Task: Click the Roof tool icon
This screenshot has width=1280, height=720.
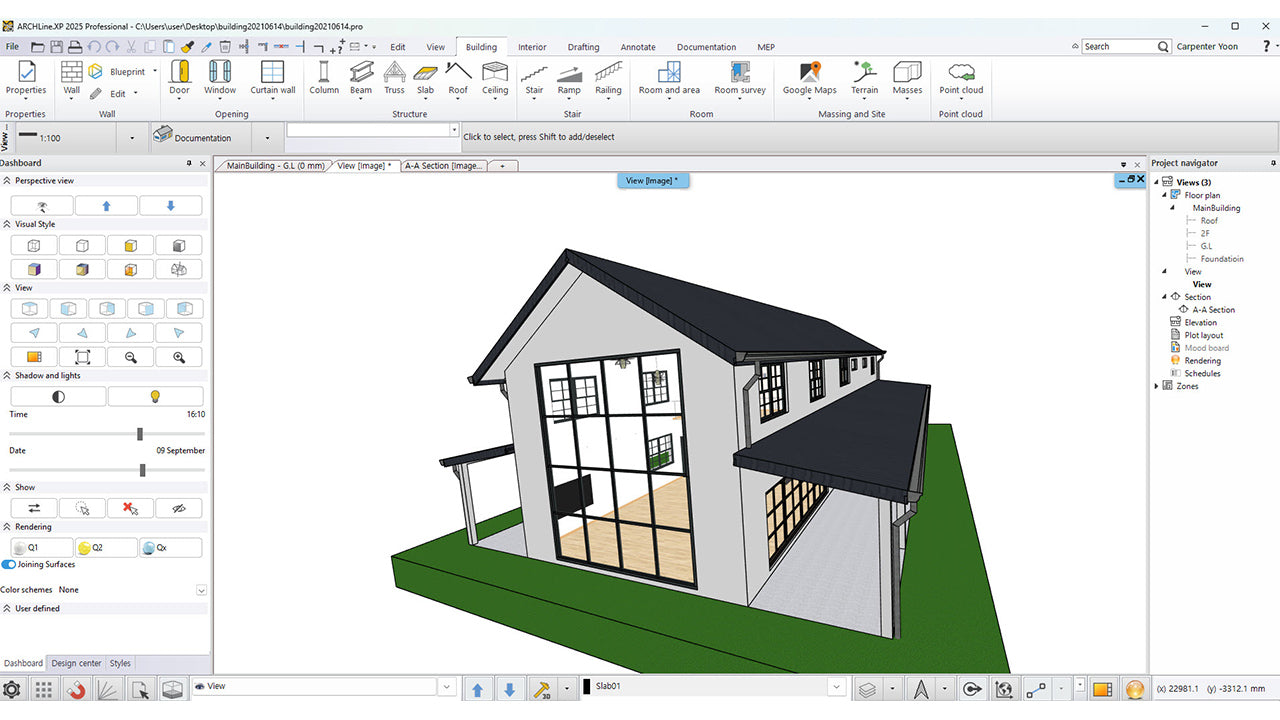Action: (458, 77)
